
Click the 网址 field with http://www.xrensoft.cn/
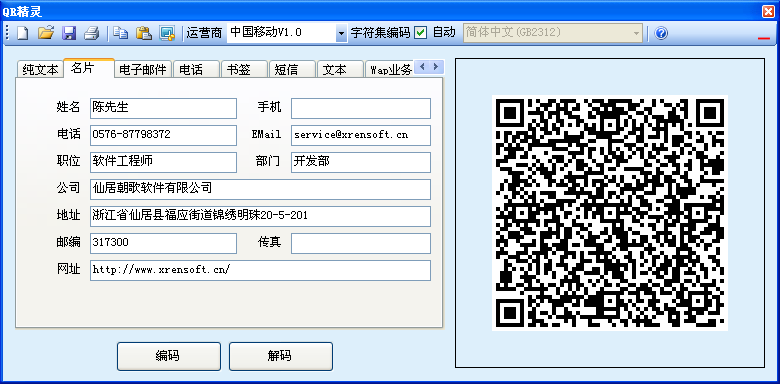(260, 270)
